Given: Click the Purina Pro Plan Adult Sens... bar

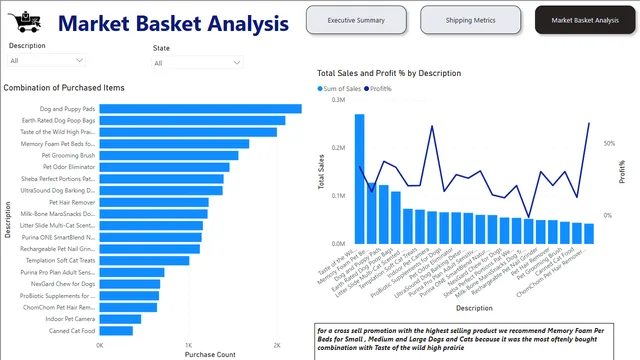Looking at the screenshot, I should [x=132, y=272].
